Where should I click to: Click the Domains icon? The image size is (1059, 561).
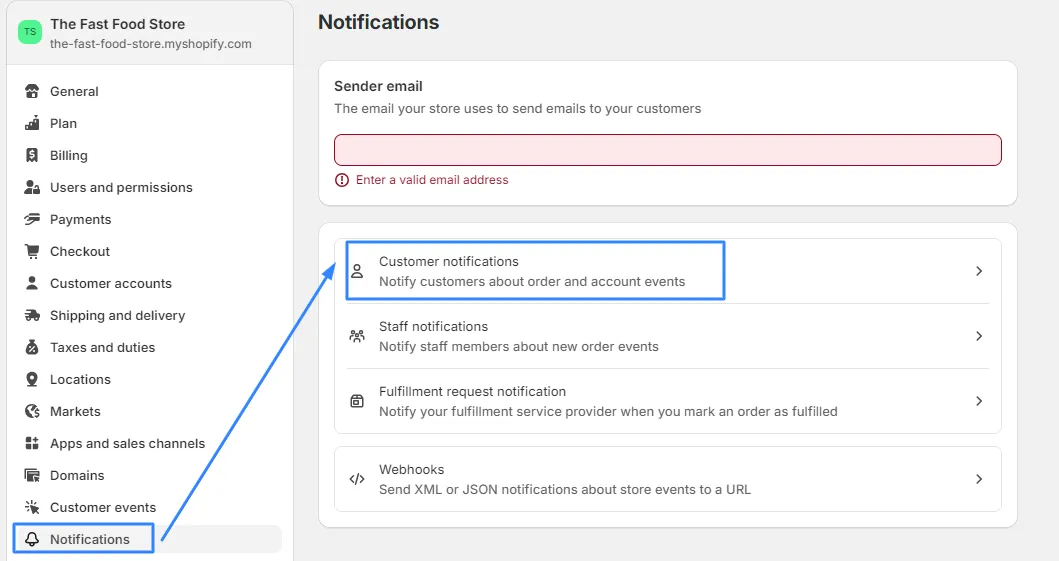click(32, 475)
